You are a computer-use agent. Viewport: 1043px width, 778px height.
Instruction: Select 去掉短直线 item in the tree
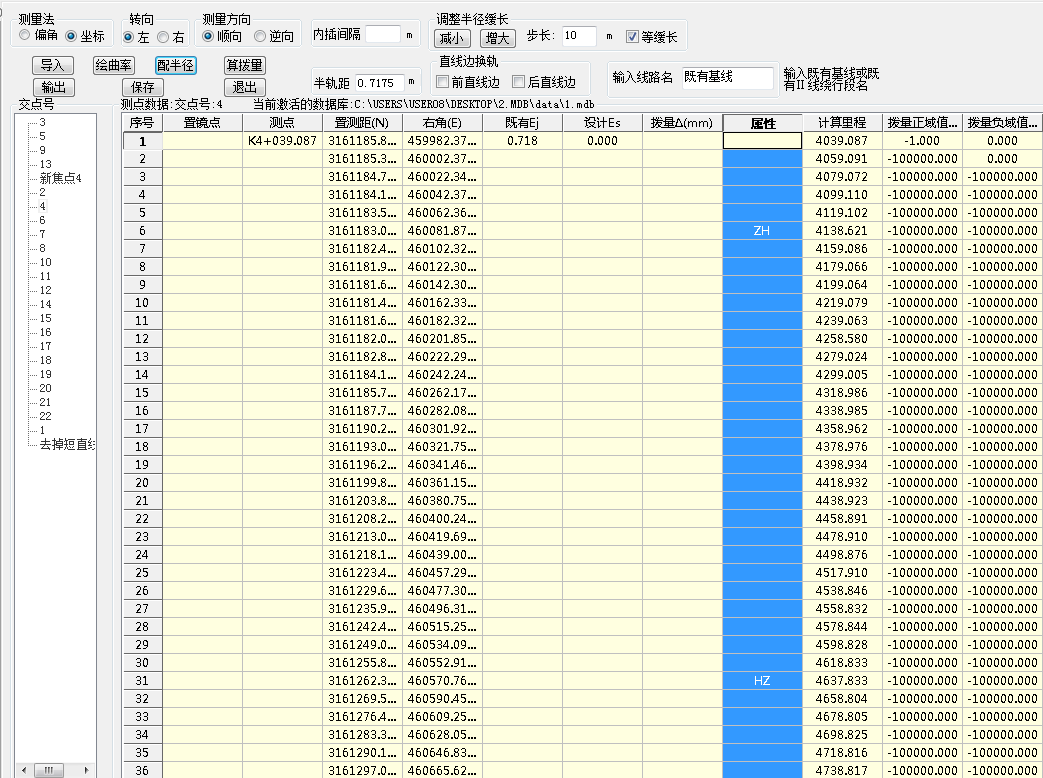pyautogui.click(x=67, y=444)
